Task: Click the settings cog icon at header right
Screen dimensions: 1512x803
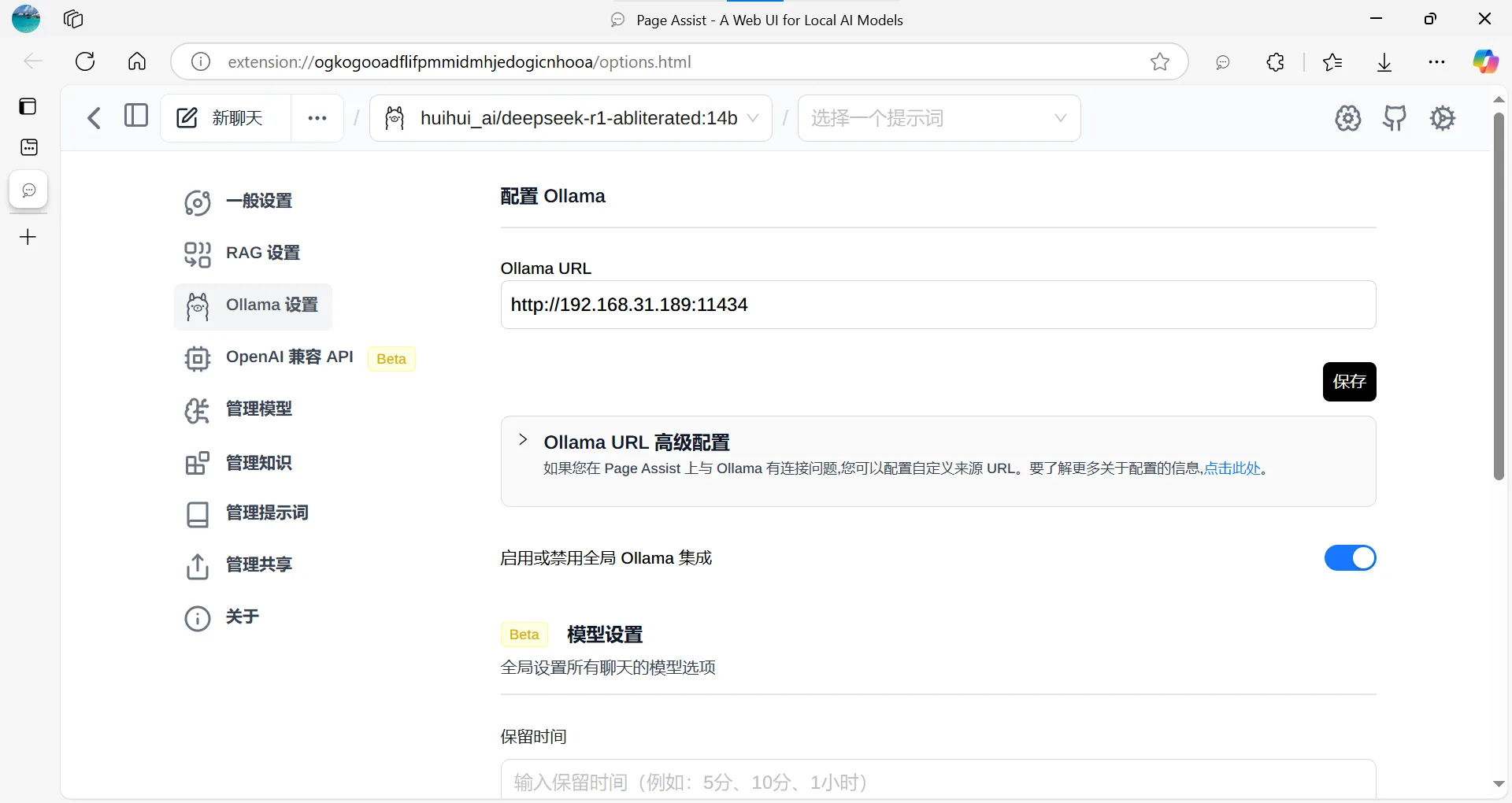Action: [x=1443, y=118]
